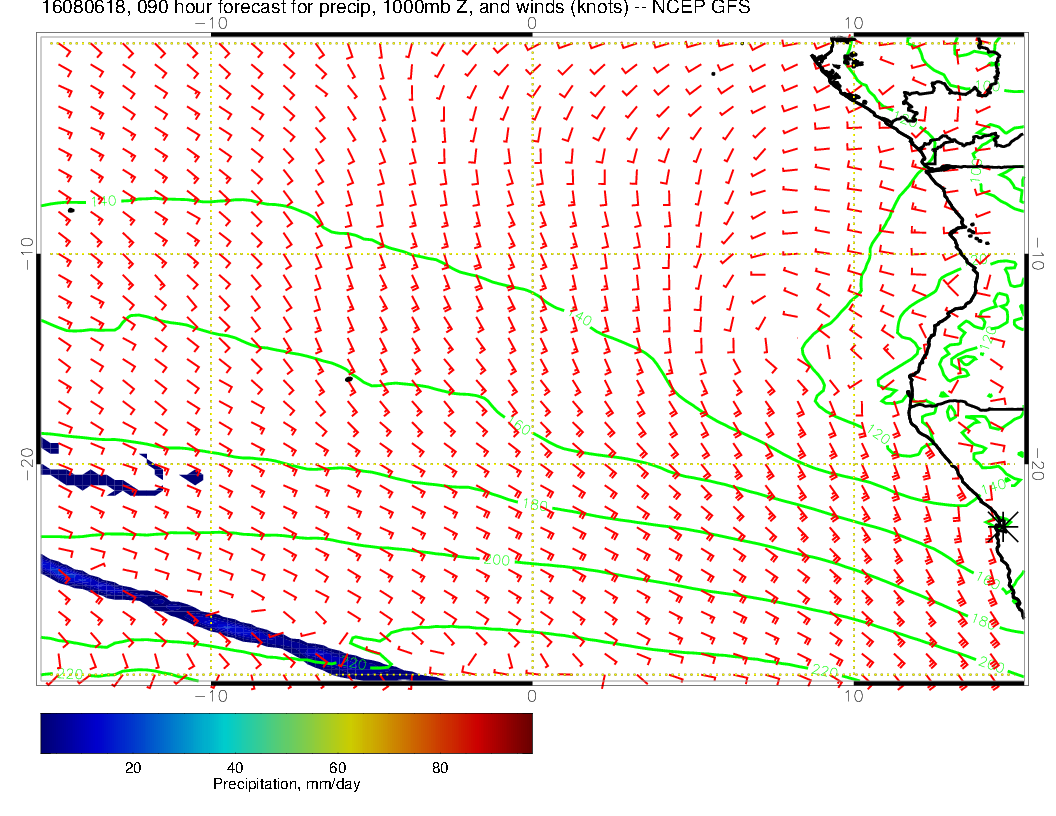Click the small black island in the map center-left
Viewport: 1056px width, 816px height.
coord(349,379)
